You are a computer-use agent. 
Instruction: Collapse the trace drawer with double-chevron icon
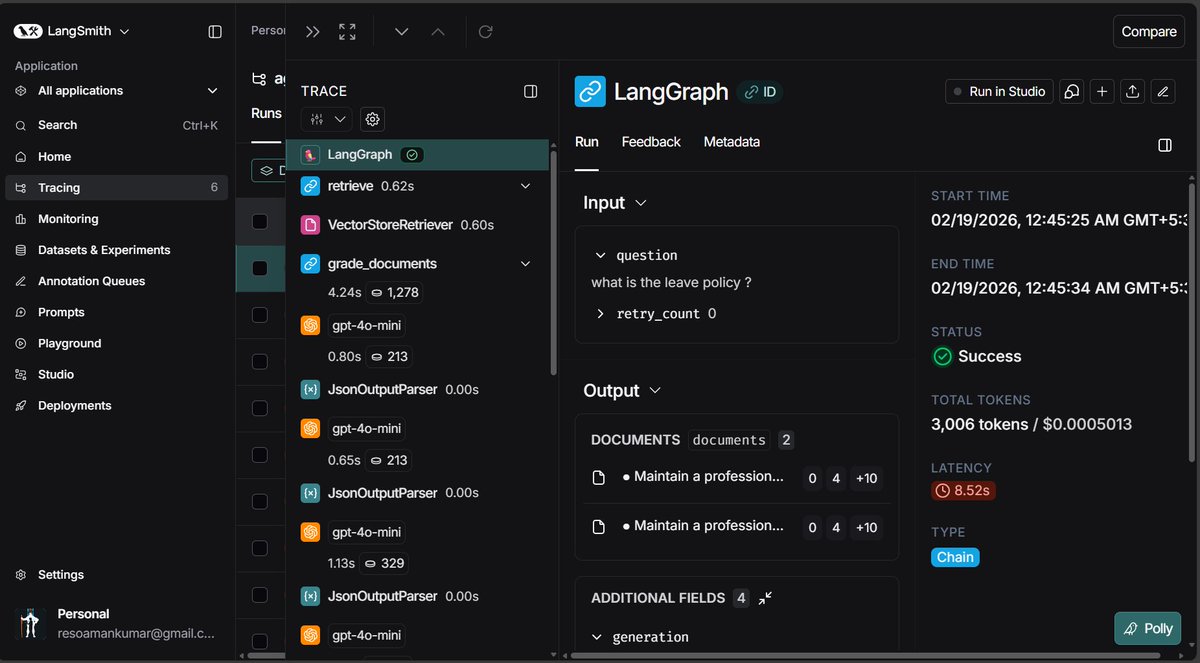pyautogui.click(x=313, y=32)
